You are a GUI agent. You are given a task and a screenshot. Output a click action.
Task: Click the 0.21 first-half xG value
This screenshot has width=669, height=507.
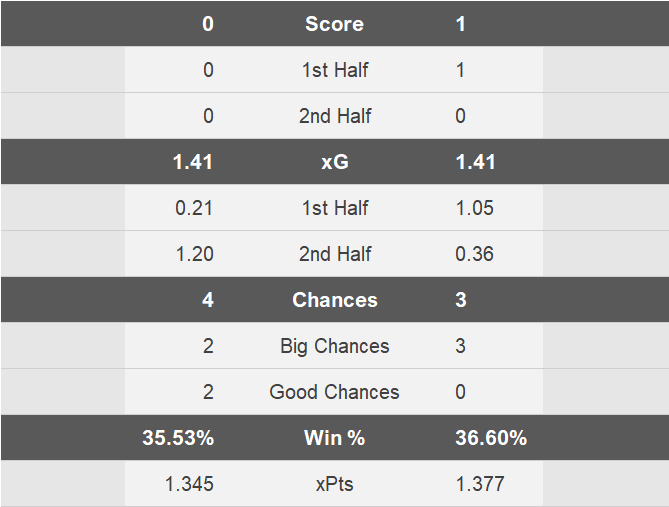[194, 208]
